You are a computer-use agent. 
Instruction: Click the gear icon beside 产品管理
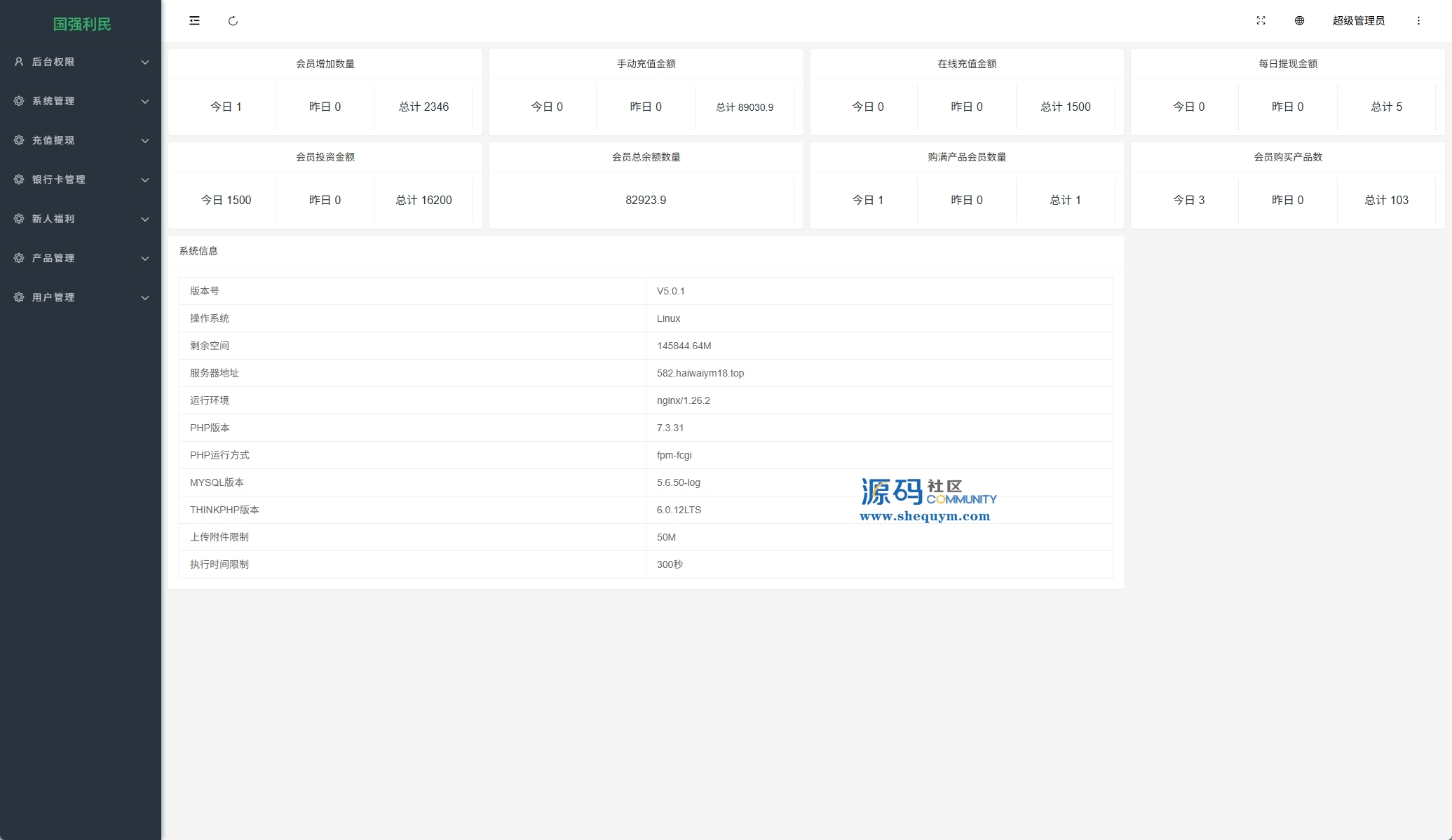pyautogui.click(x=19, y=258)
